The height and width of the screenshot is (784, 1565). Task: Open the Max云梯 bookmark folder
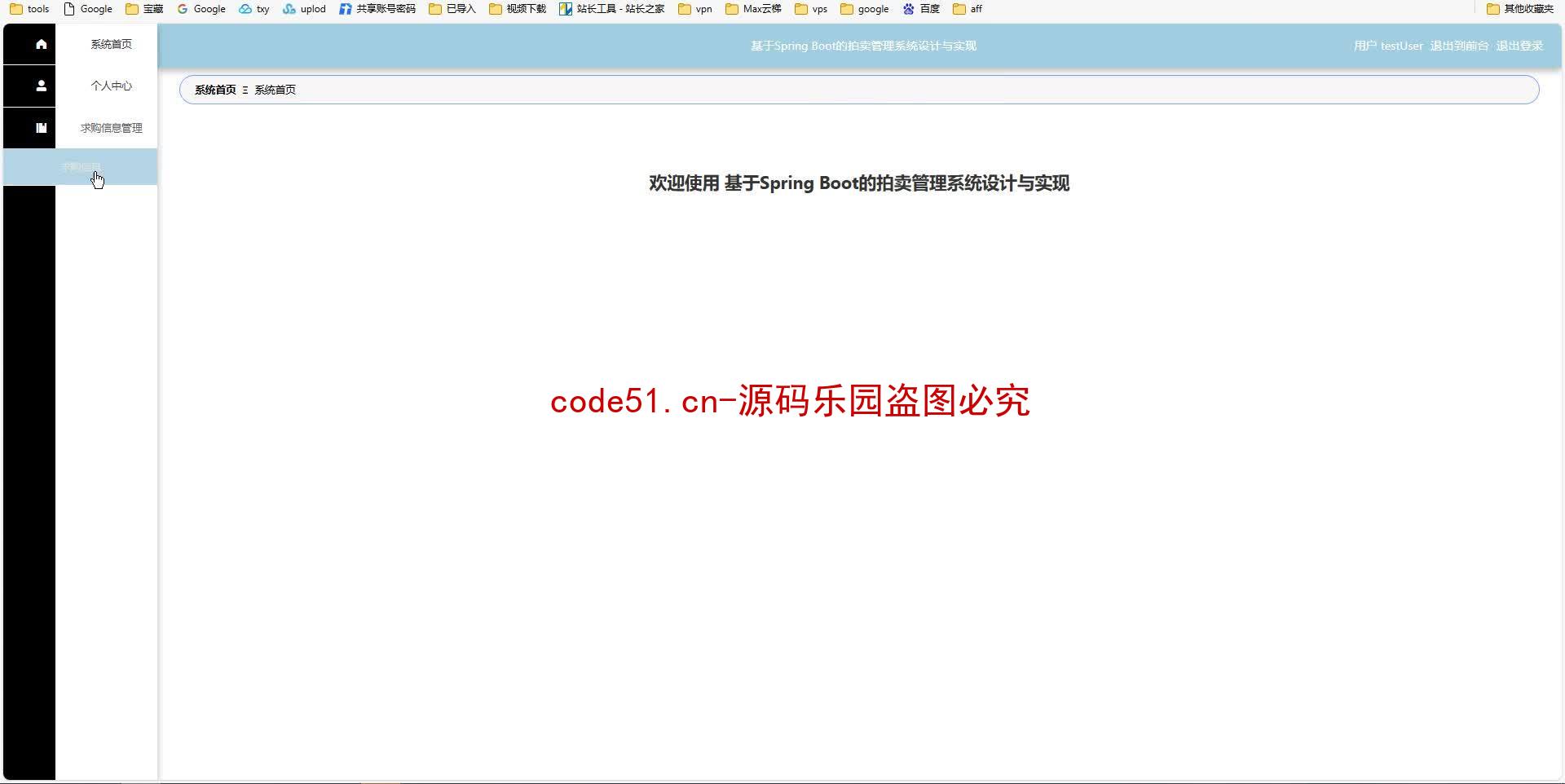click(x=753, y=9)
